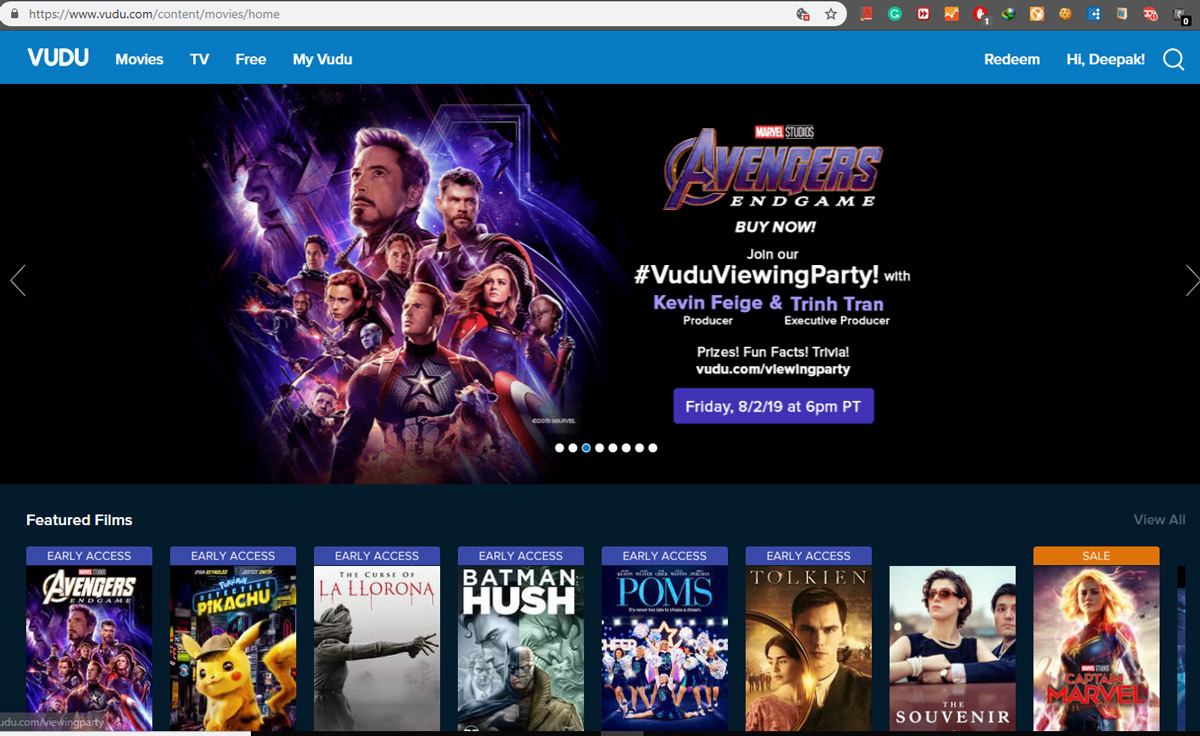Open the My Vudu menu
The image size is (1200, 736).
point(322,59)
